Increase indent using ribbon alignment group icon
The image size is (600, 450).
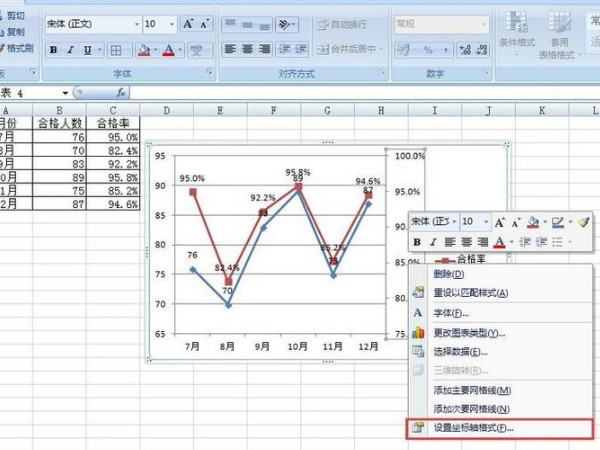point(301,49)
